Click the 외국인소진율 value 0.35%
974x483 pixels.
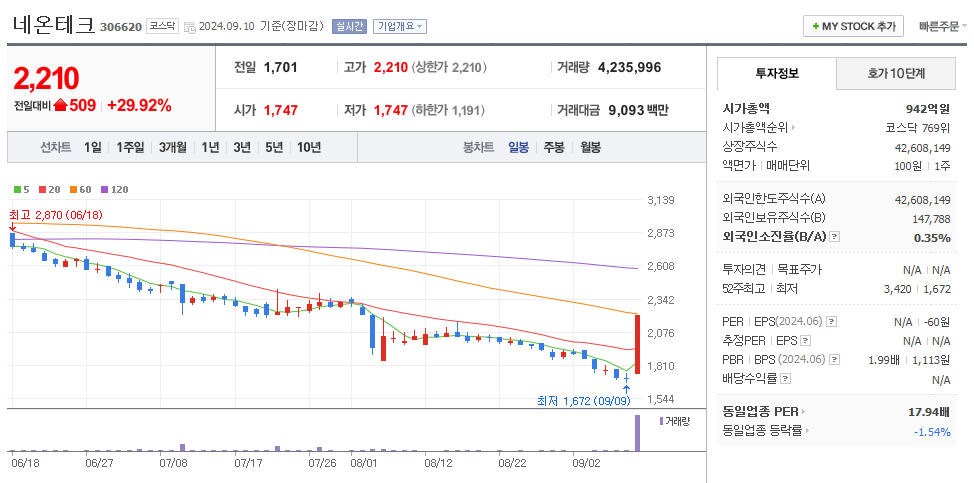[x=932, y=237]
